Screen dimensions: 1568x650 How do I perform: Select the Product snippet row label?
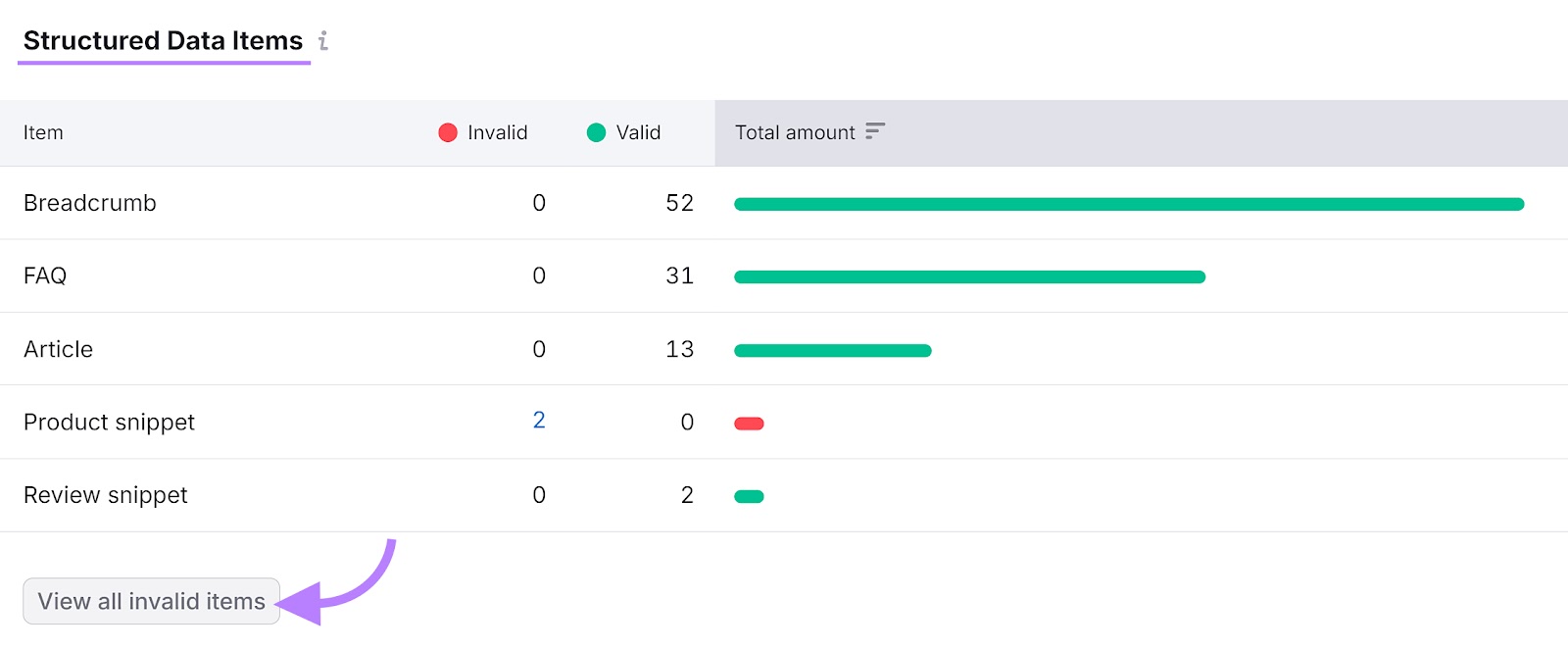[110, 423]
